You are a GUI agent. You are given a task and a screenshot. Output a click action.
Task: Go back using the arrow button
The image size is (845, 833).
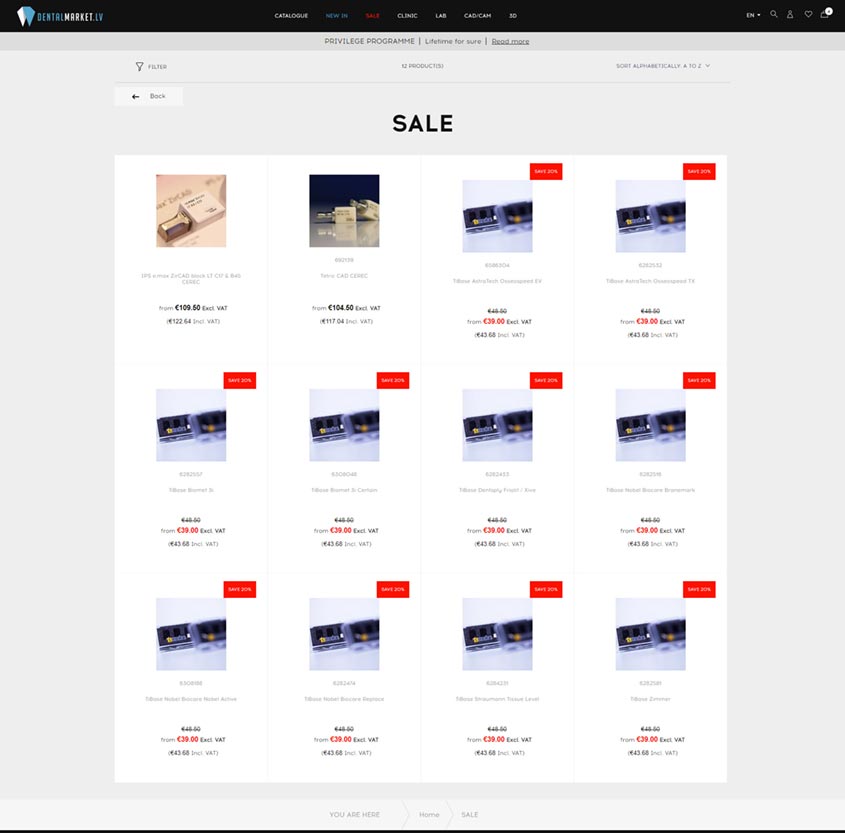149,96
